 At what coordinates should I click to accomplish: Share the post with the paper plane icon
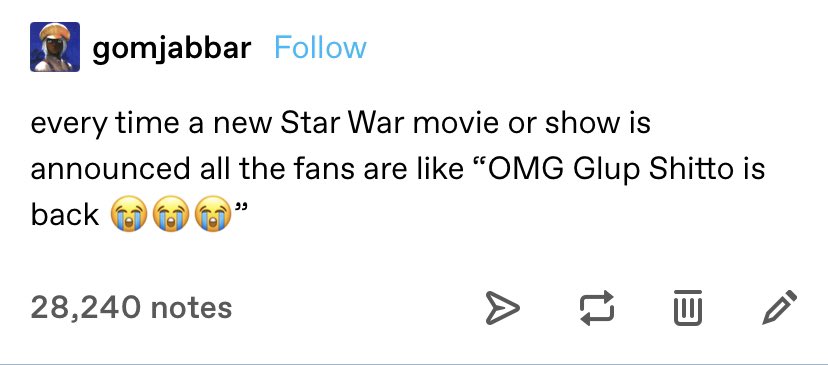pyautogui.click(x=502, y=309)
